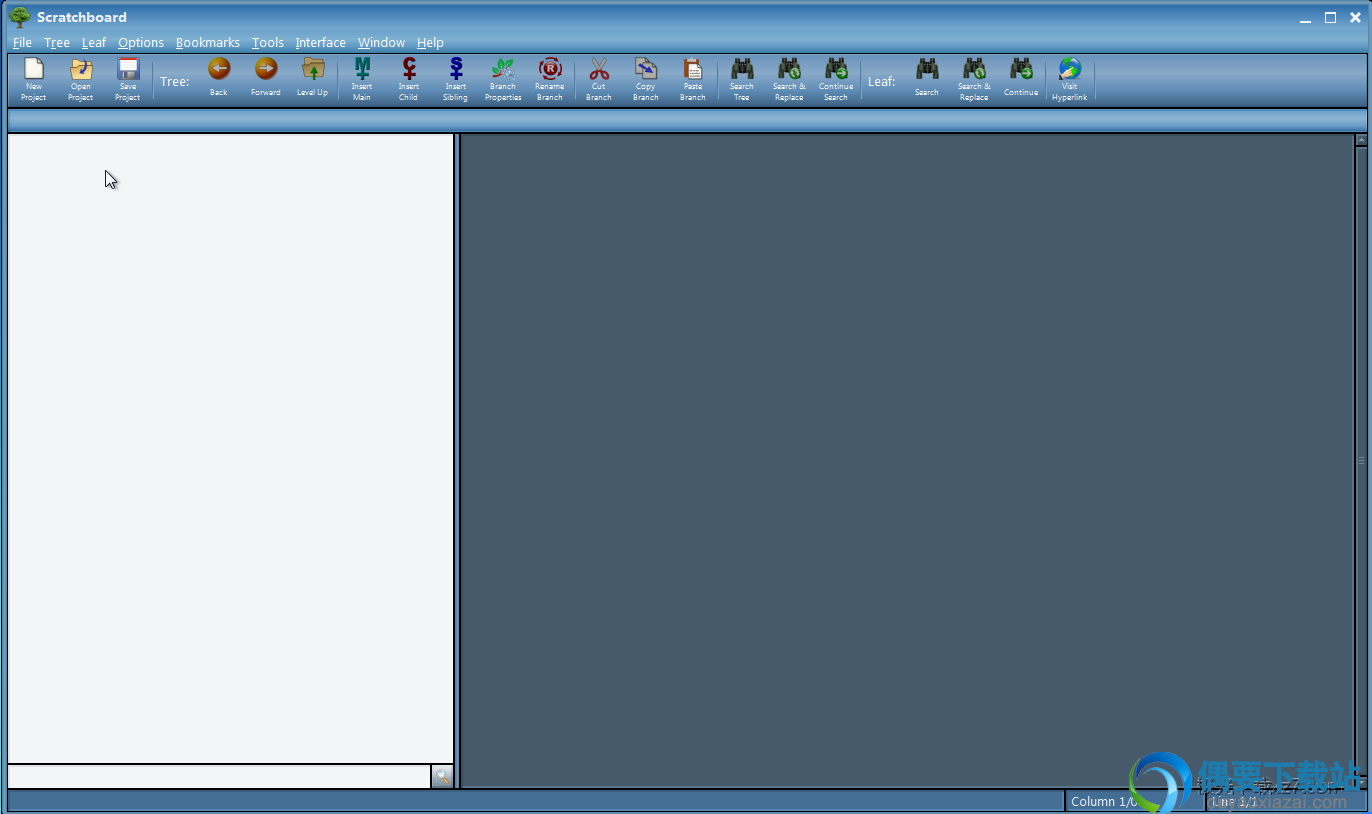Click the editor's scroll up arrow
1372x814 pixels.
[x=1361, y=140]
